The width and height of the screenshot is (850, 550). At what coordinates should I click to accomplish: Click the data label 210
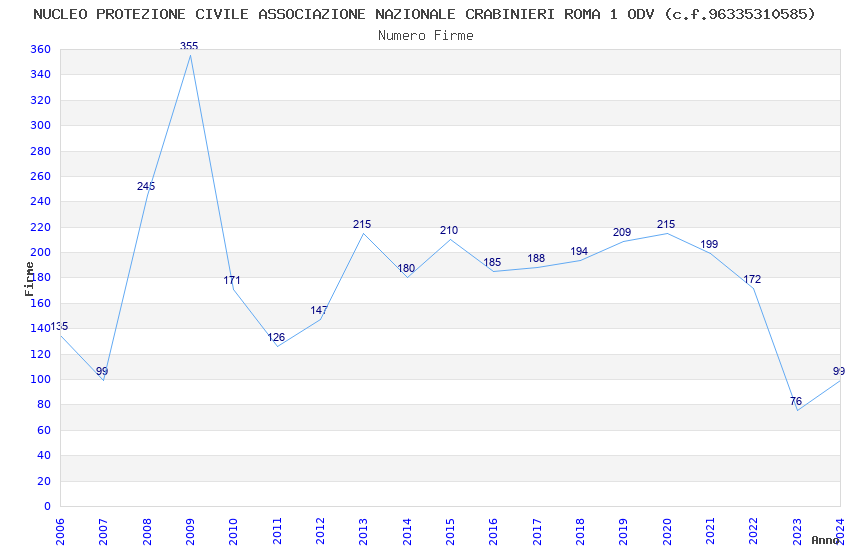click(x=449, y=230)
